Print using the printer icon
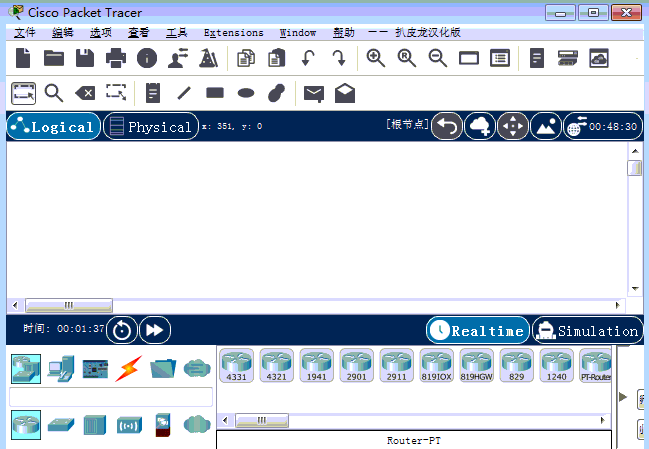The height and width of the screenshot is (449, 649). (116, 58)
